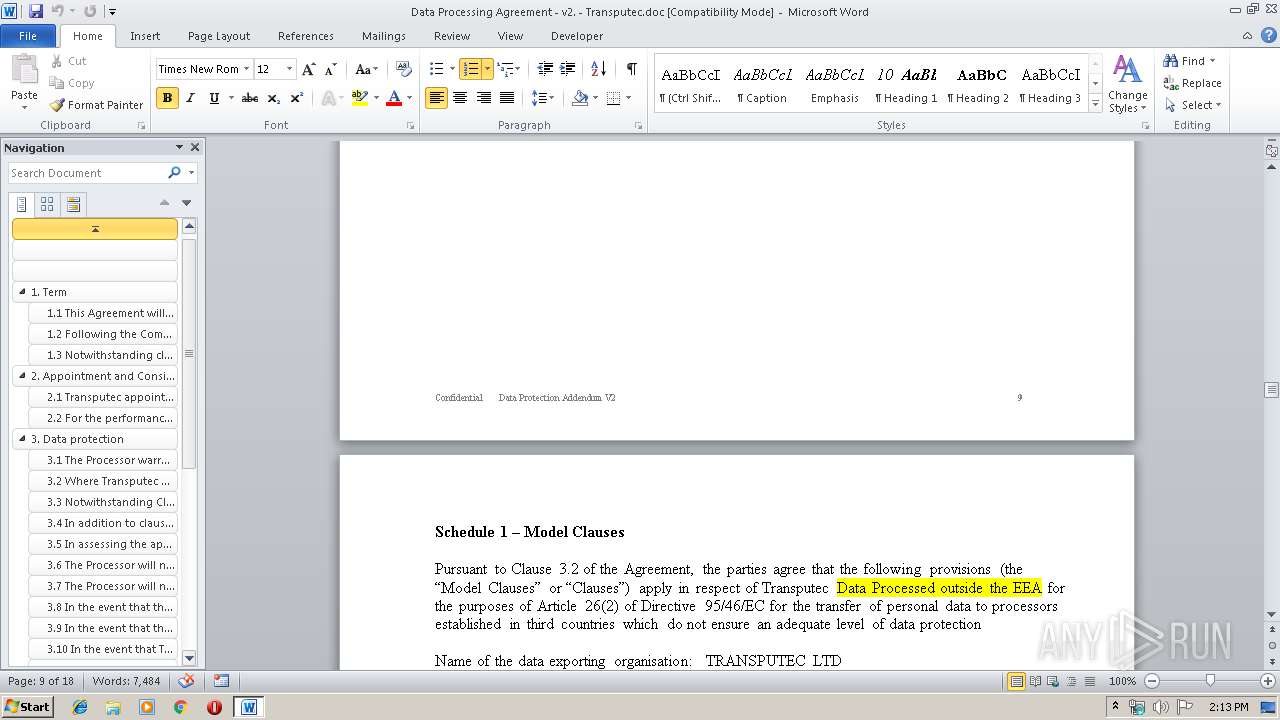Browse headings tab in Navigation pane
The image size is (1280, 720).
click(21, 205)
